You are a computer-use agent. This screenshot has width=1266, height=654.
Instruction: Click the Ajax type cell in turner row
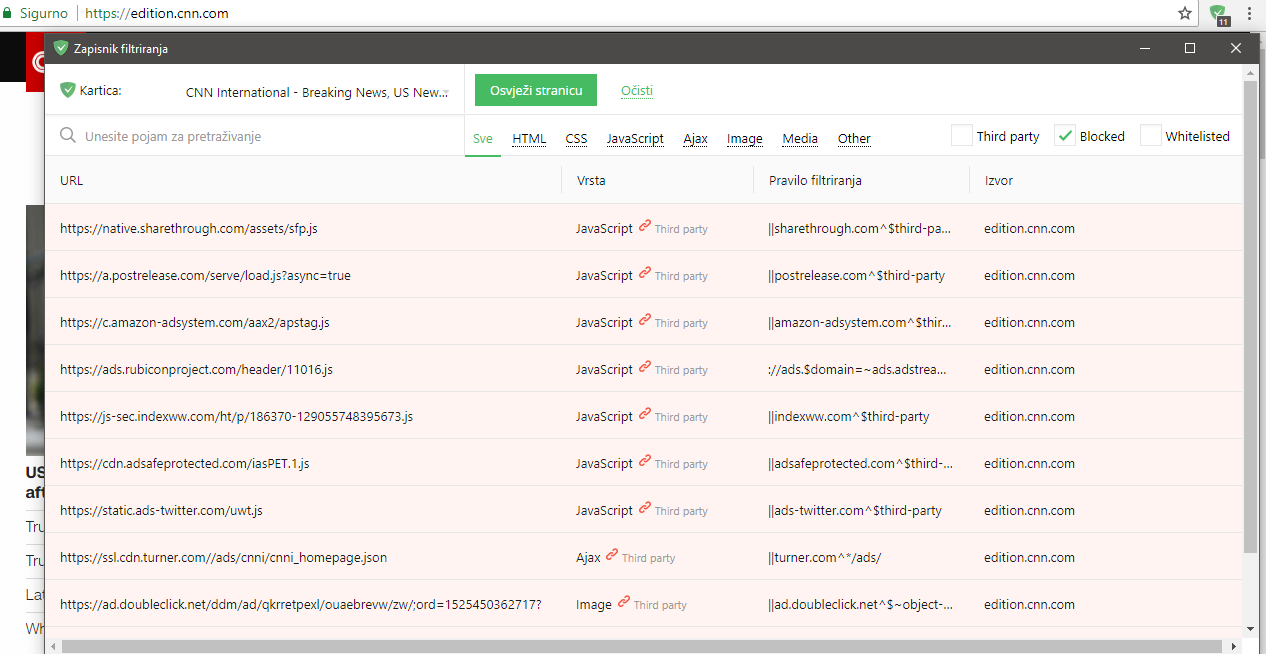(x=588, y=557)
